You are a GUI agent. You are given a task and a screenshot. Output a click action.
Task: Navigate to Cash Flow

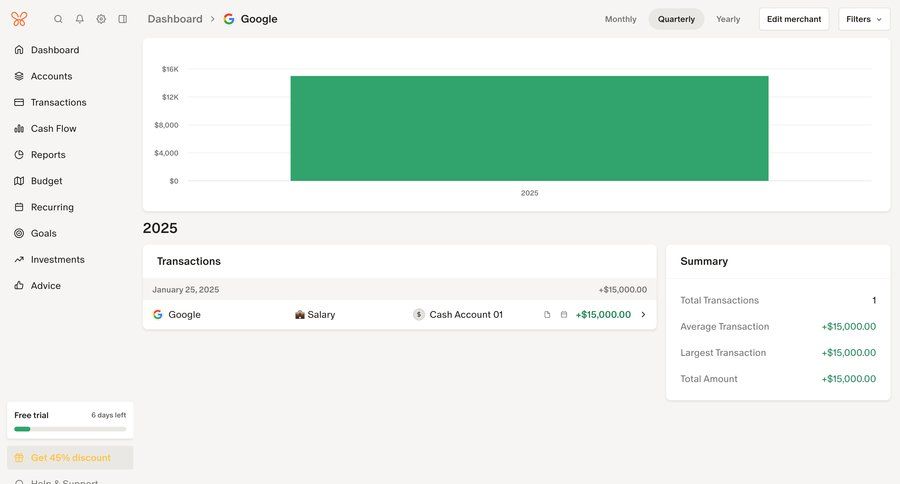point(53,129)
